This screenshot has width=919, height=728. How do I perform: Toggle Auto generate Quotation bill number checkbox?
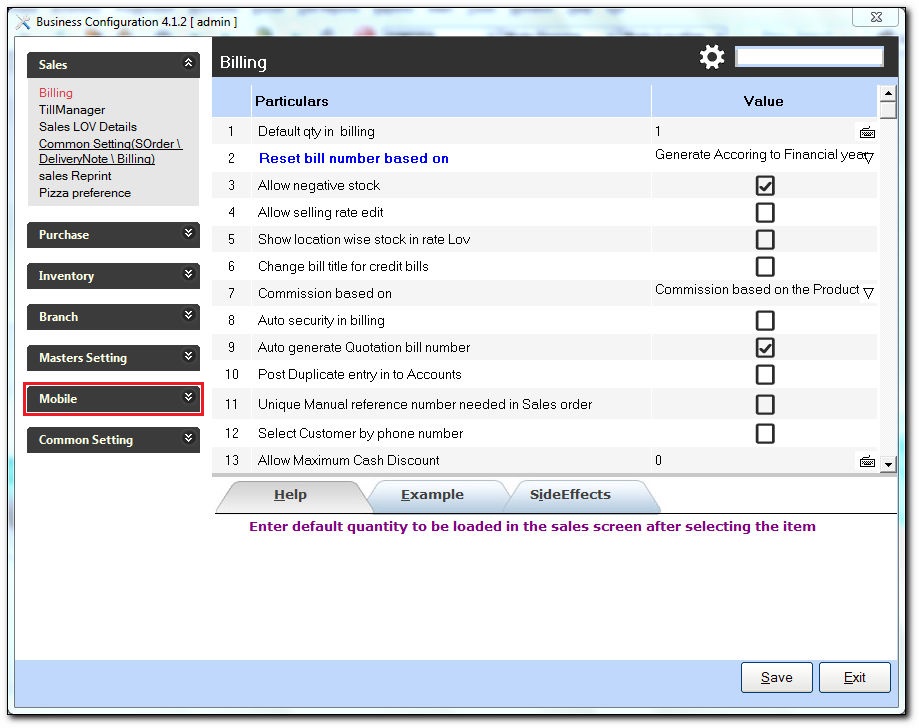point(765,348)
